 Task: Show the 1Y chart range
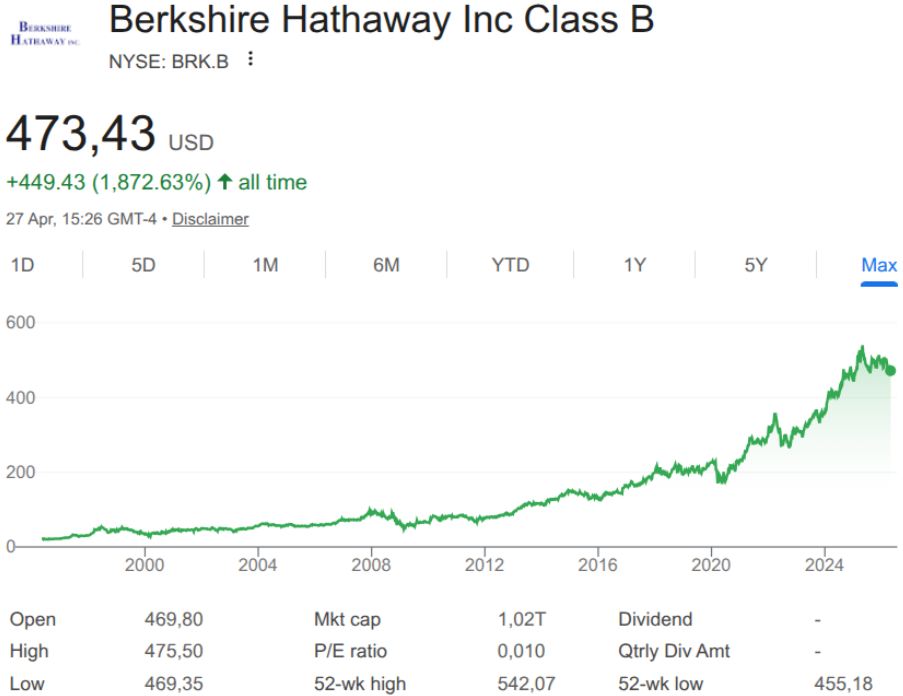[x=634, y=265]
